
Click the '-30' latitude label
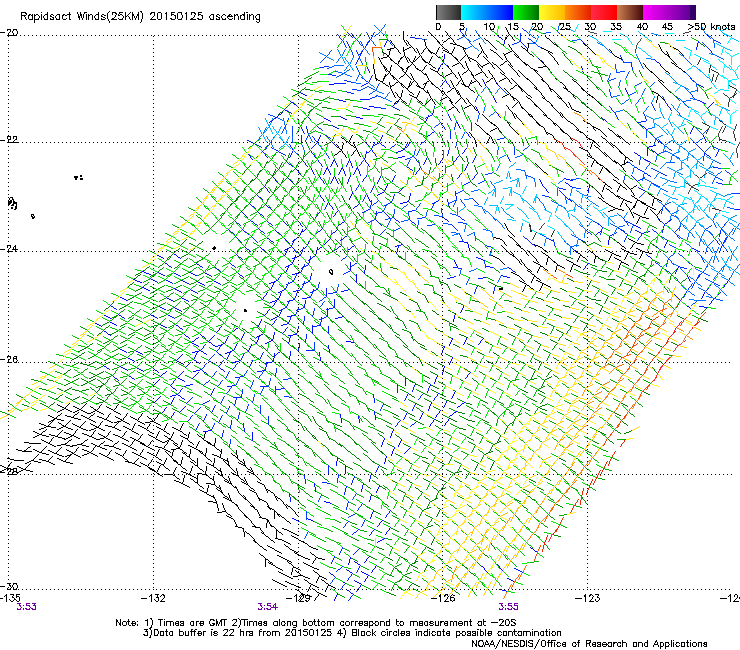pos(9,586)
